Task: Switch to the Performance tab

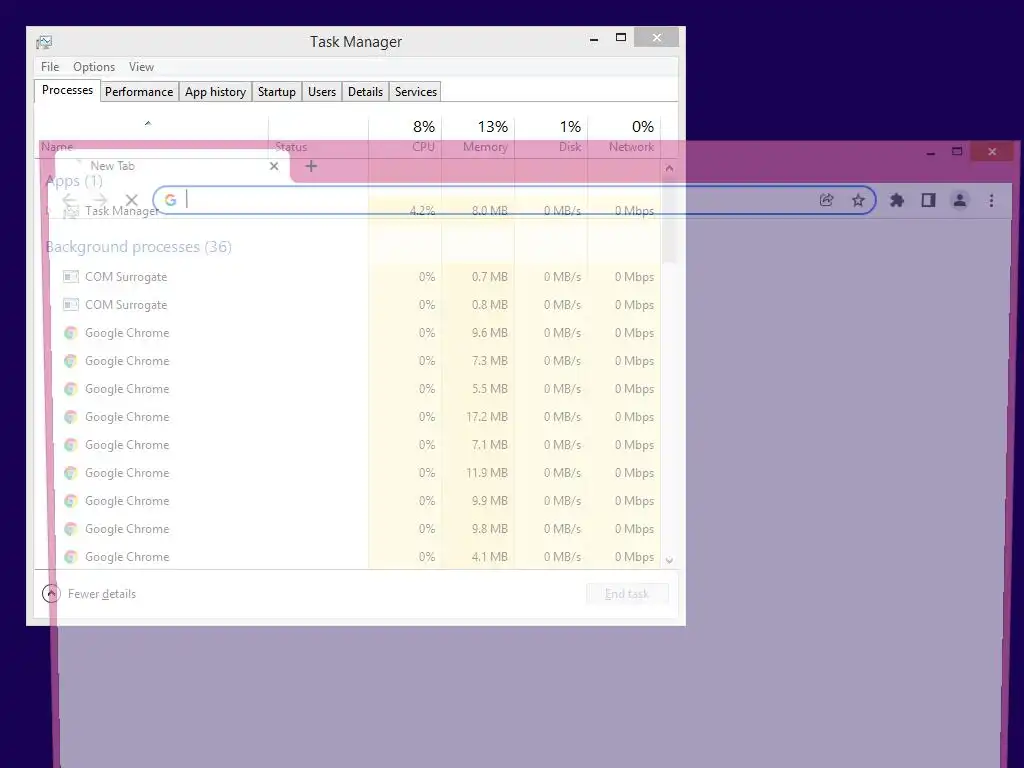Action: tap(139, 91)
